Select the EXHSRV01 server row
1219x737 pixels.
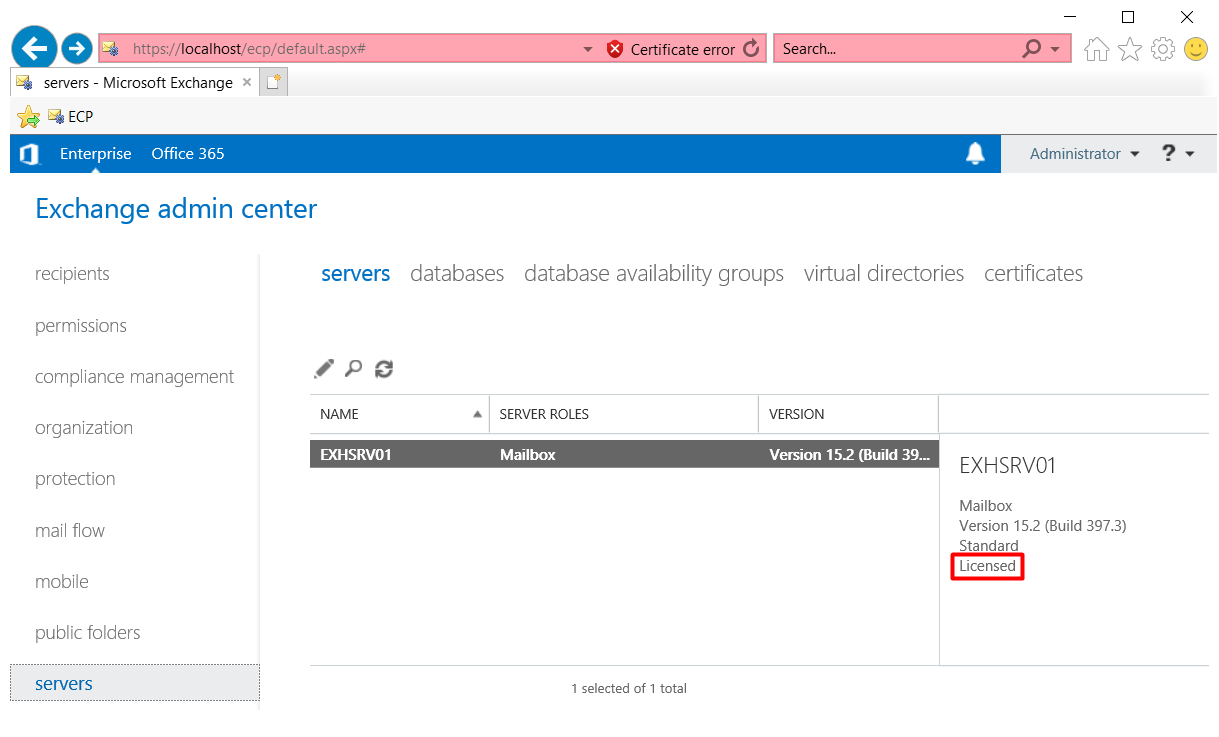624,454
